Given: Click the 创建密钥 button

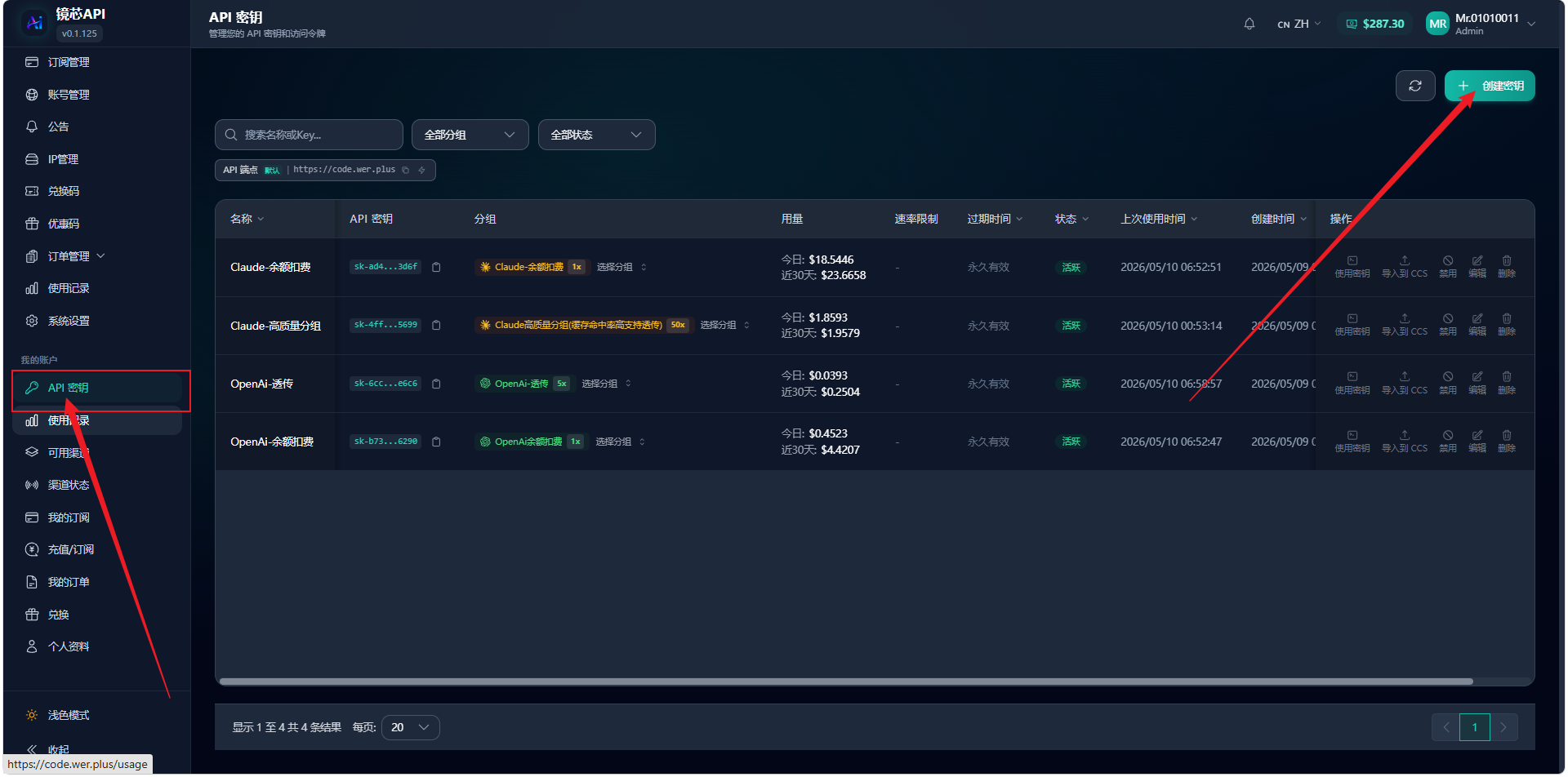Looking at the screenshot, I should coord(1490,86).
